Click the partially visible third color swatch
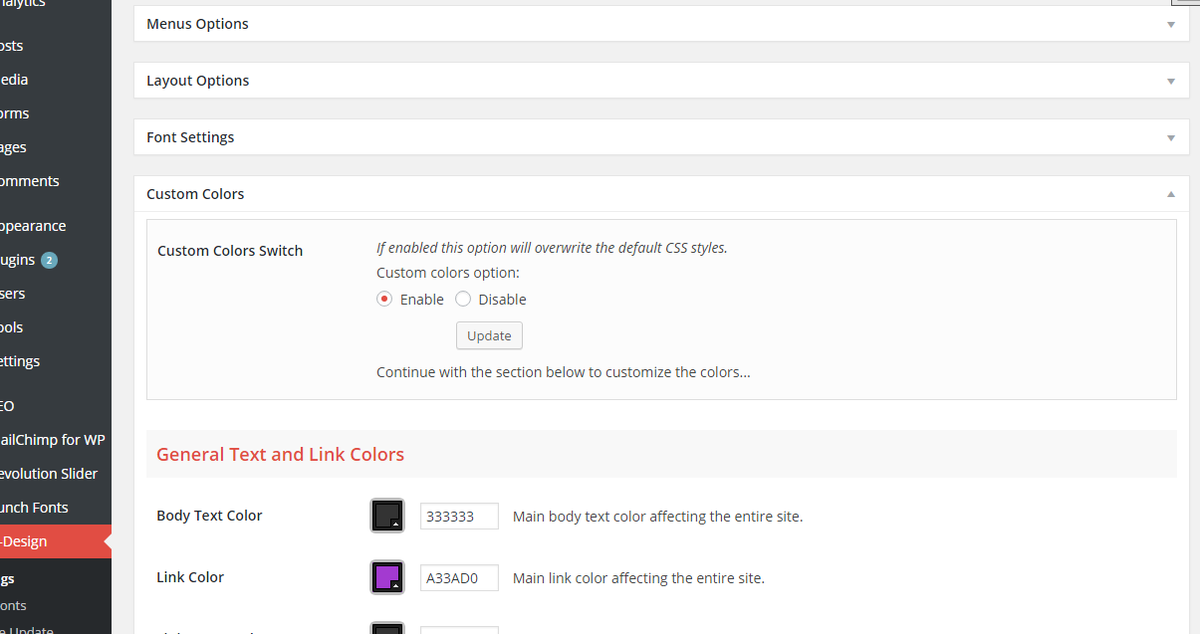 pos(387,629)
